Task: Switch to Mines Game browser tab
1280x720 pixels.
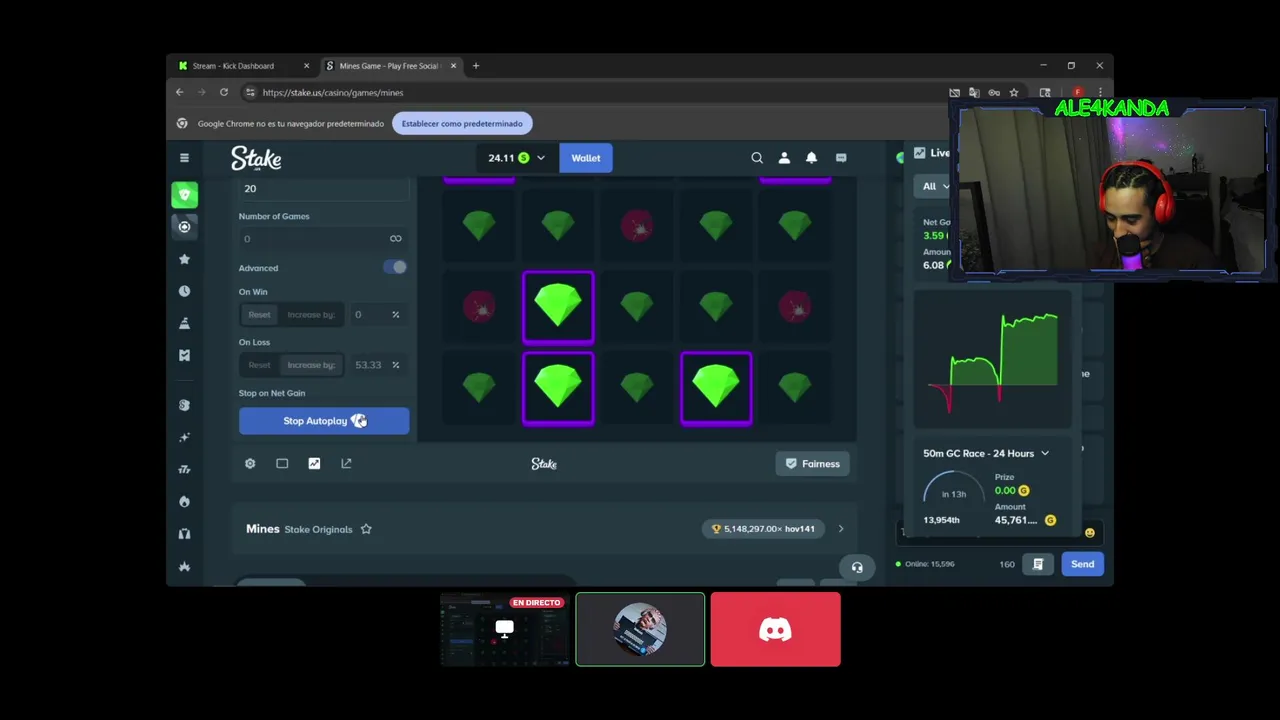Action: tap(391, 66)
